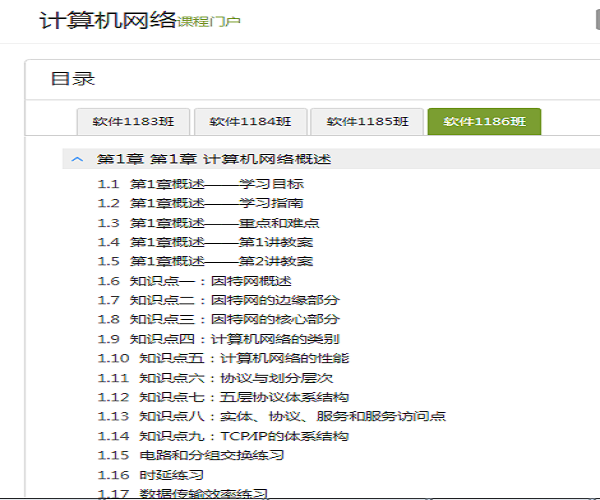Switch to the 软件1184班 tab
This screenshot has width=600, height=500.
coord(251,122)
